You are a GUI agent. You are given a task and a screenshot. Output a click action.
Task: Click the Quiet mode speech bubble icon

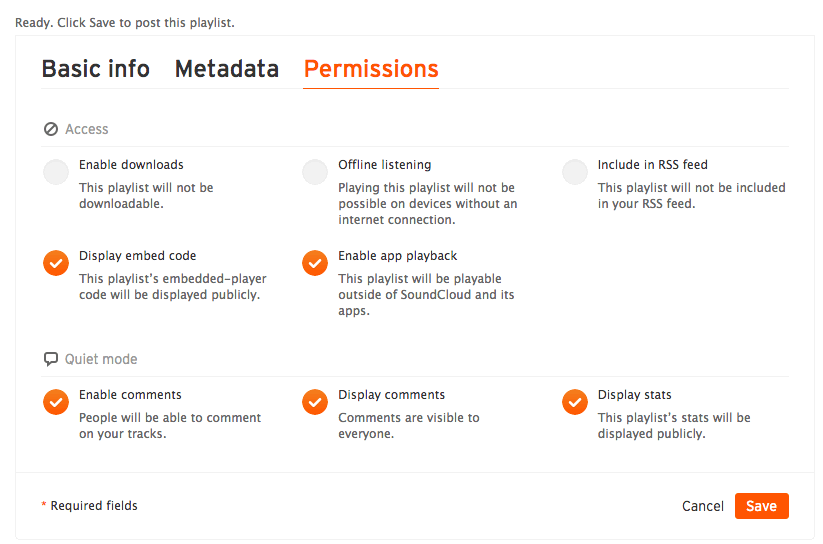coord(51,359)
